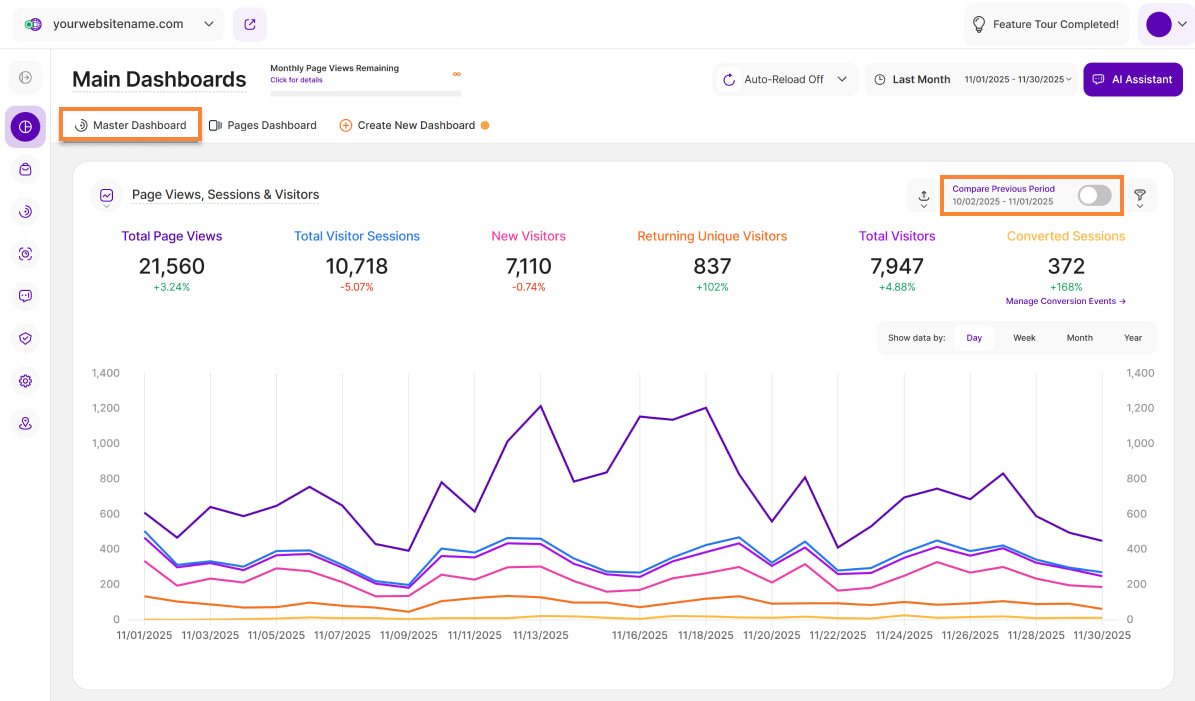Enable the Compare Previous Period toggle
The image size is (1195, 701).
coord(1094,196)
